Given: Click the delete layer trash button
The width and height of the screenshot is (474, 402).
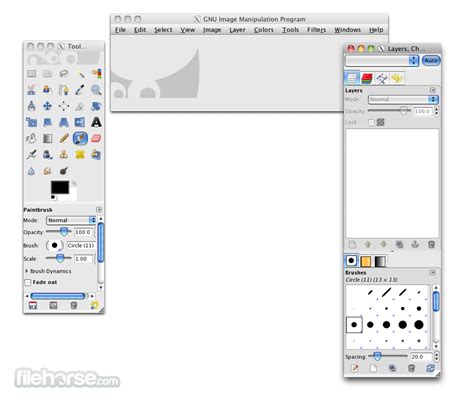Looking at the screenshot, I should 431,245.
